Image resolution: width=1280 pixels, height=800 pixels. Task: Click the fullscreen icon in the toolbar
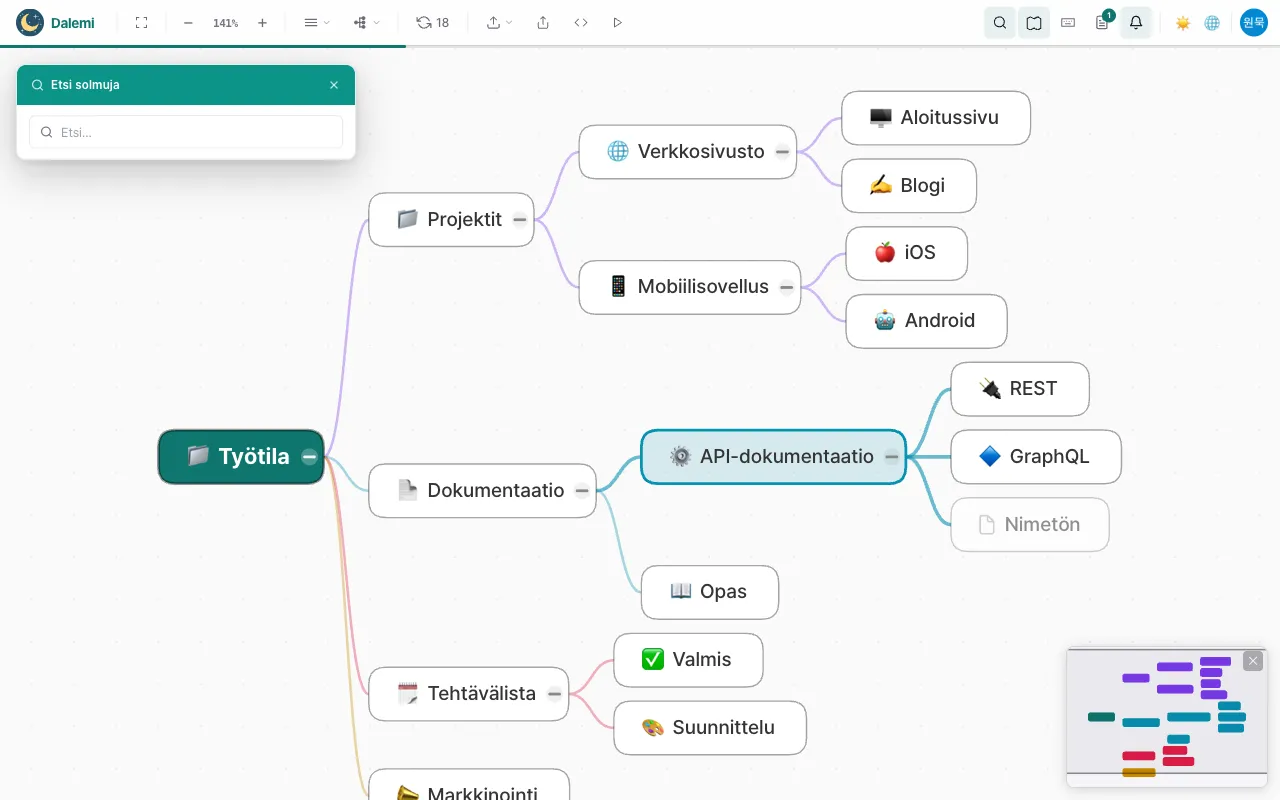point(141,23)
